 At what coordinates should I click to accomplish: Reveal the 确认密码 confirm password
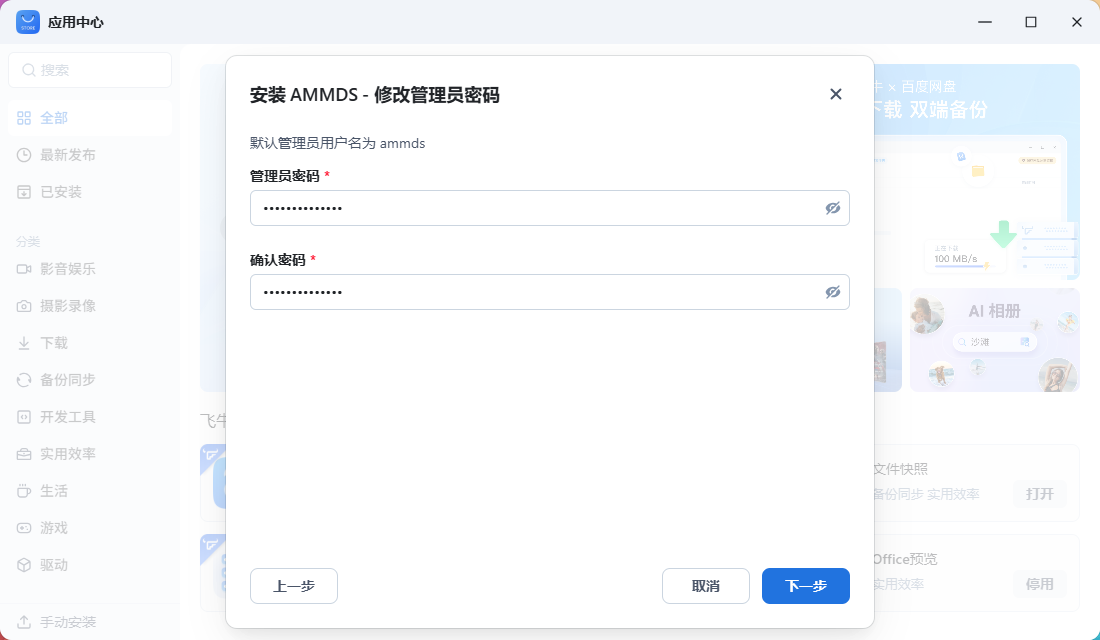point(833,292)
